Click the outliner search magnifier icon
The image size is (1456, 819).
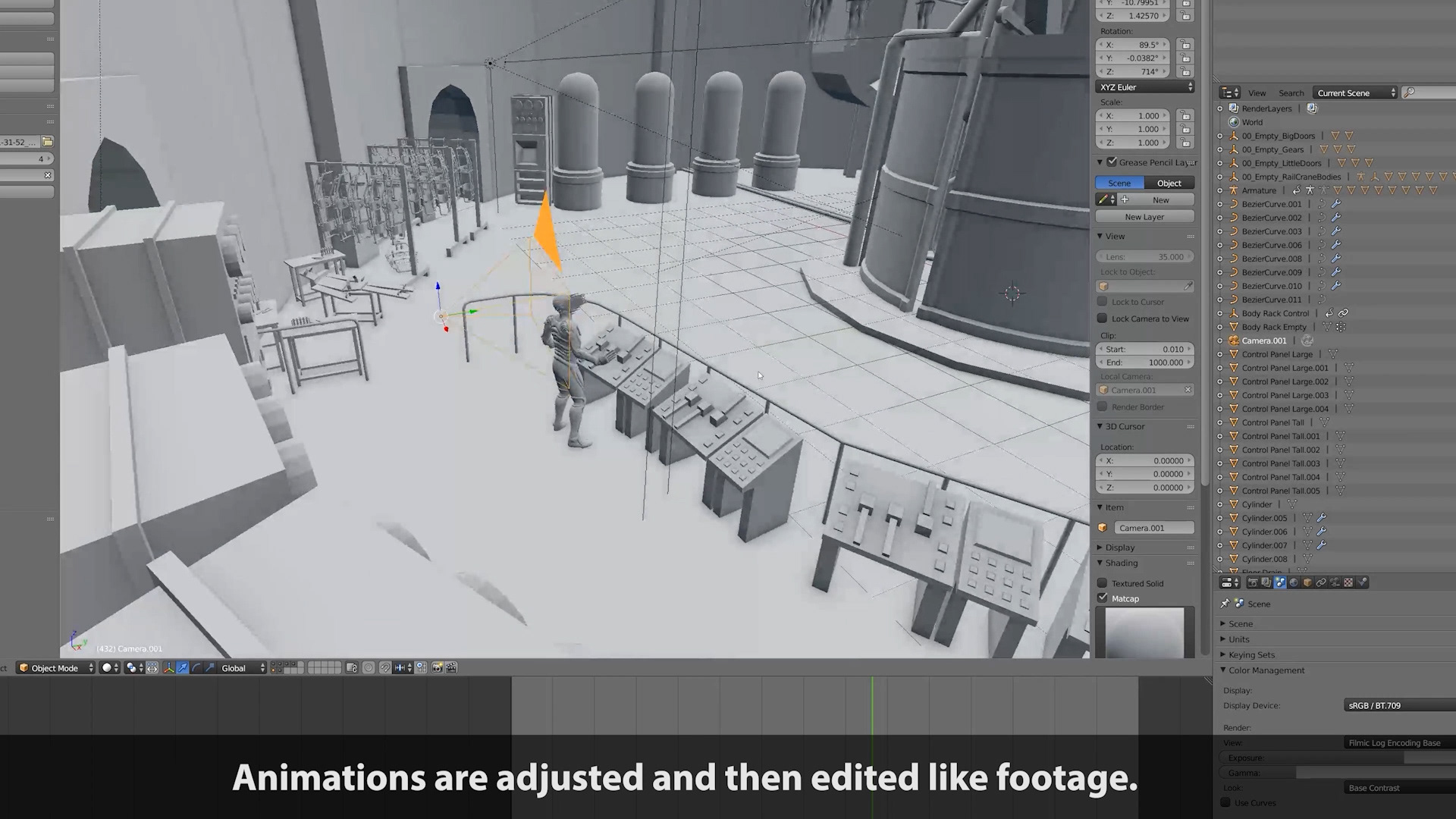1409,93
